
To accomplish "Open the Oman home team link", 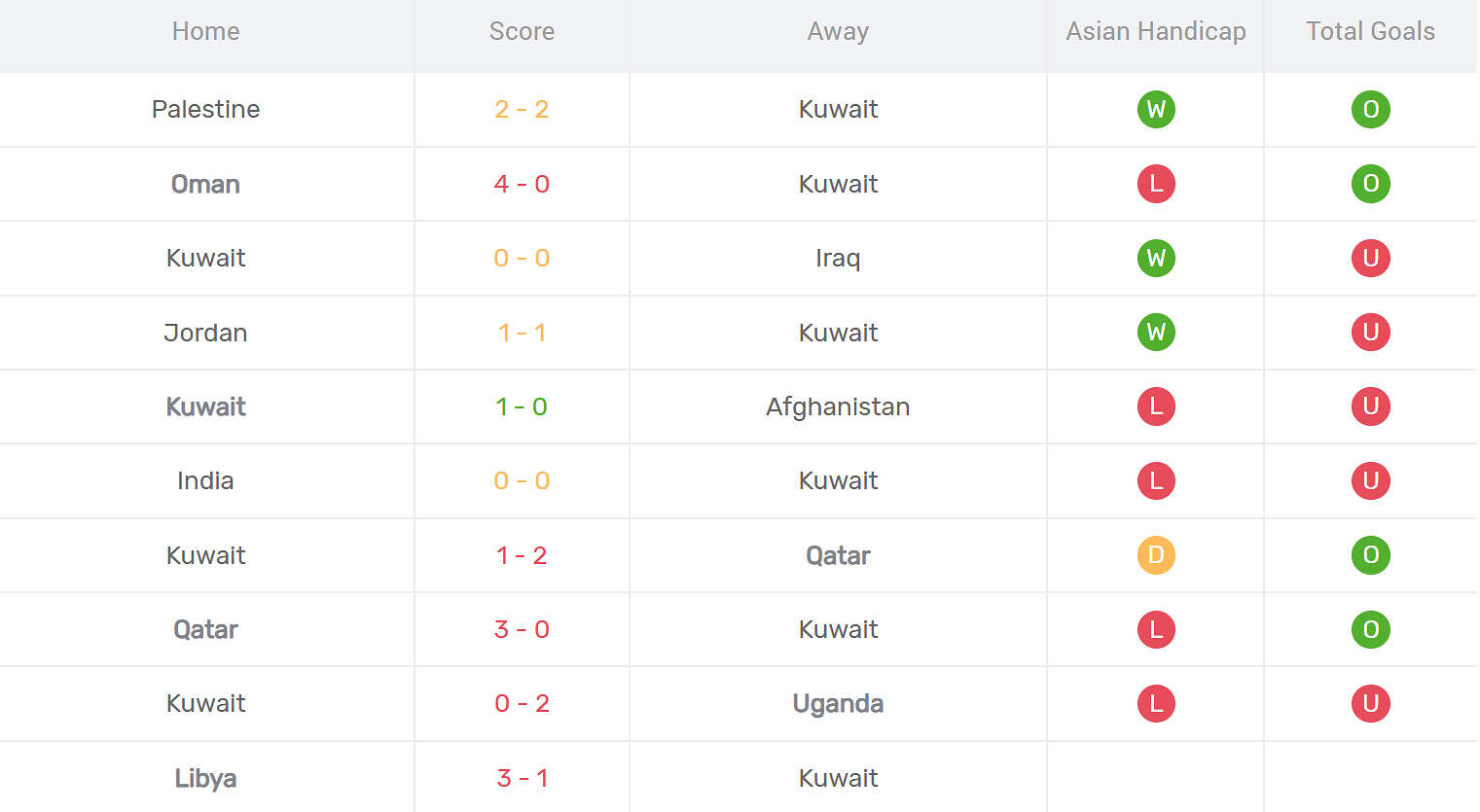I will click(x=205, y=184).
